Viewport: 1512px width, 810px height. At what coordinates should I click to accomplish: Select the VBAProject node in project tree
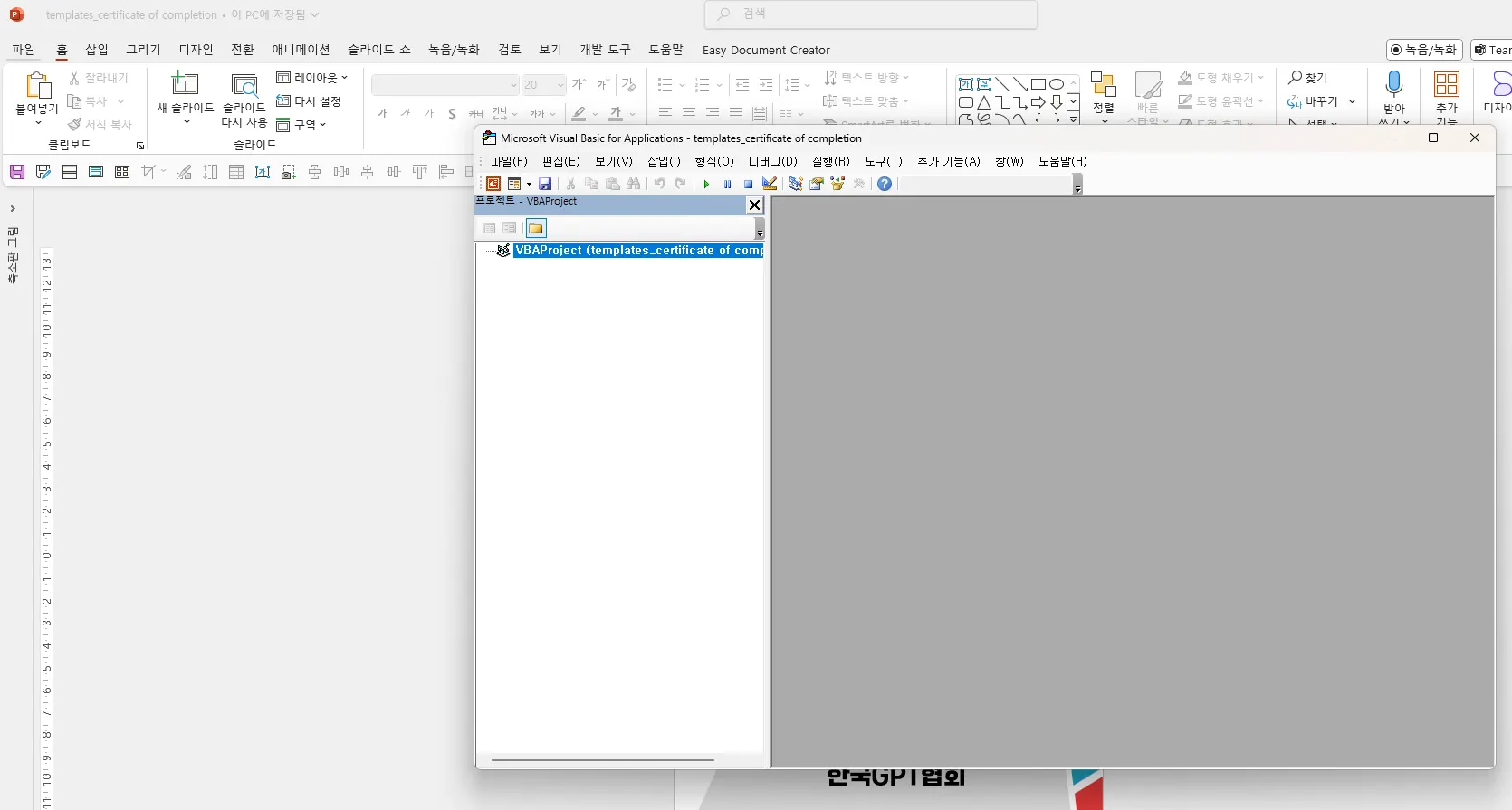click(638, 251)
